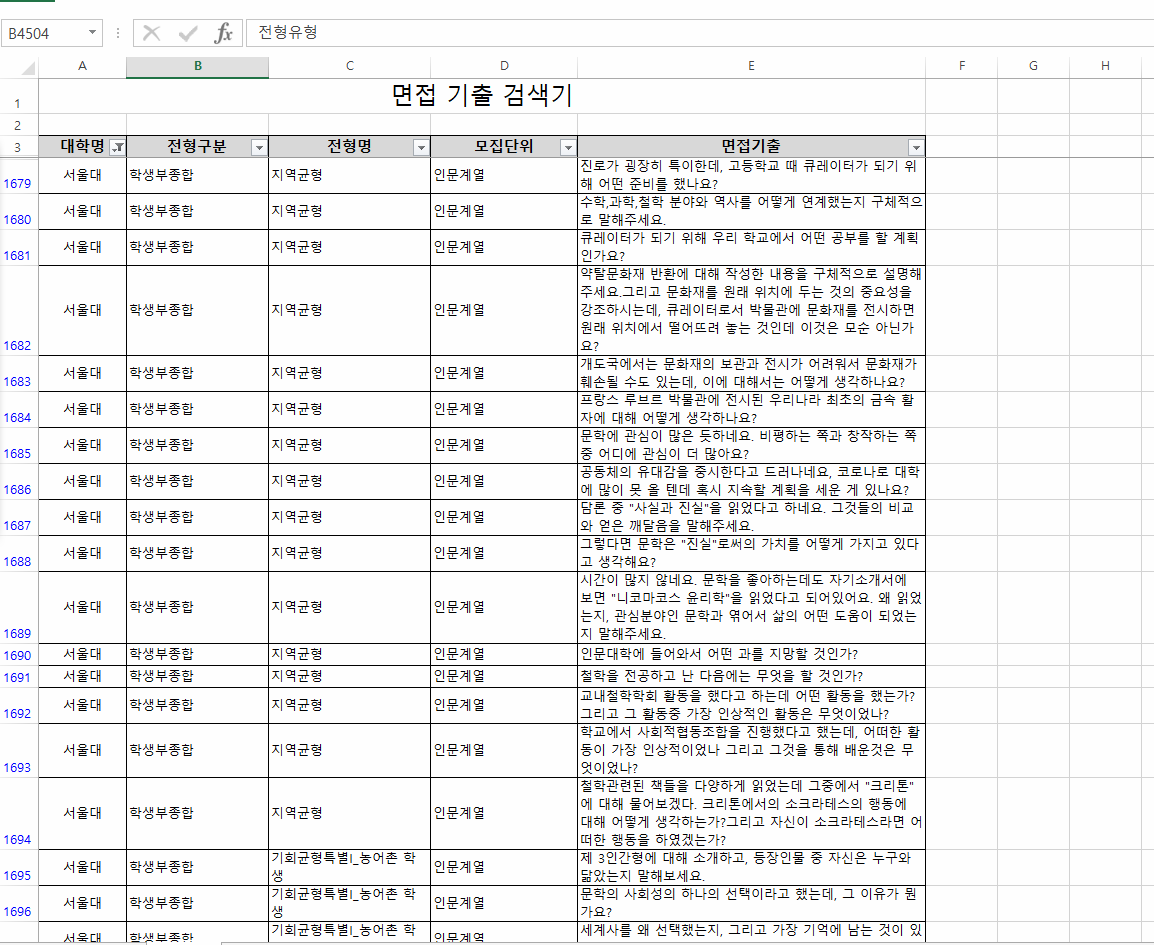Click the title cell 면접 기출 검색기

[x=481, y=96]
